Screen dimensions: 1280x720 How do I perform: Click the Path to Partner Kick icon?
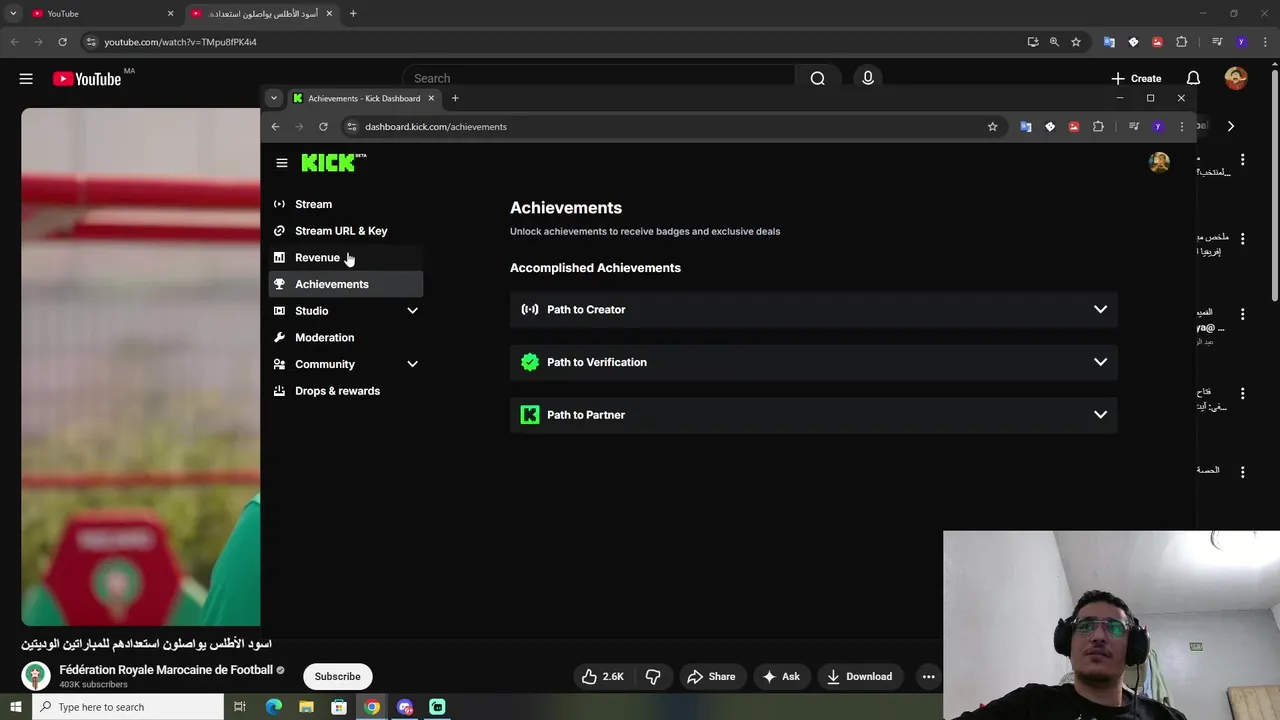click(x=530, y=415)
